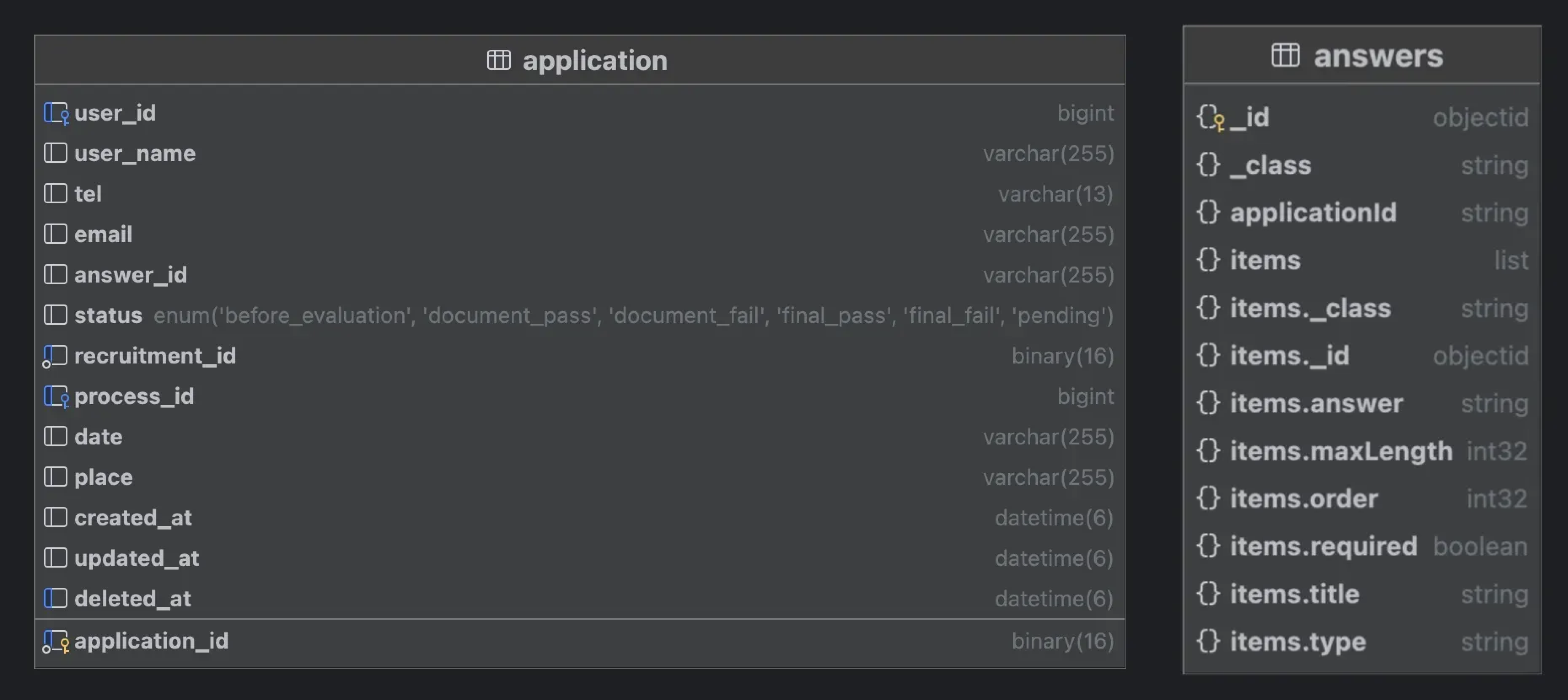1568x700 pixels.
Task: Click the tel varchar(13) type label
Action: (x=1055, y=194)
